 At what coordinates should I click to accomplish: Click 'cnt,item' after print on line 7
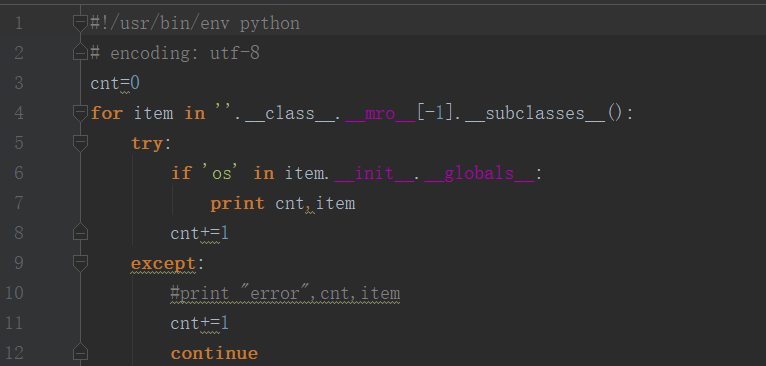pyautogui.click(x=315, y=203)
